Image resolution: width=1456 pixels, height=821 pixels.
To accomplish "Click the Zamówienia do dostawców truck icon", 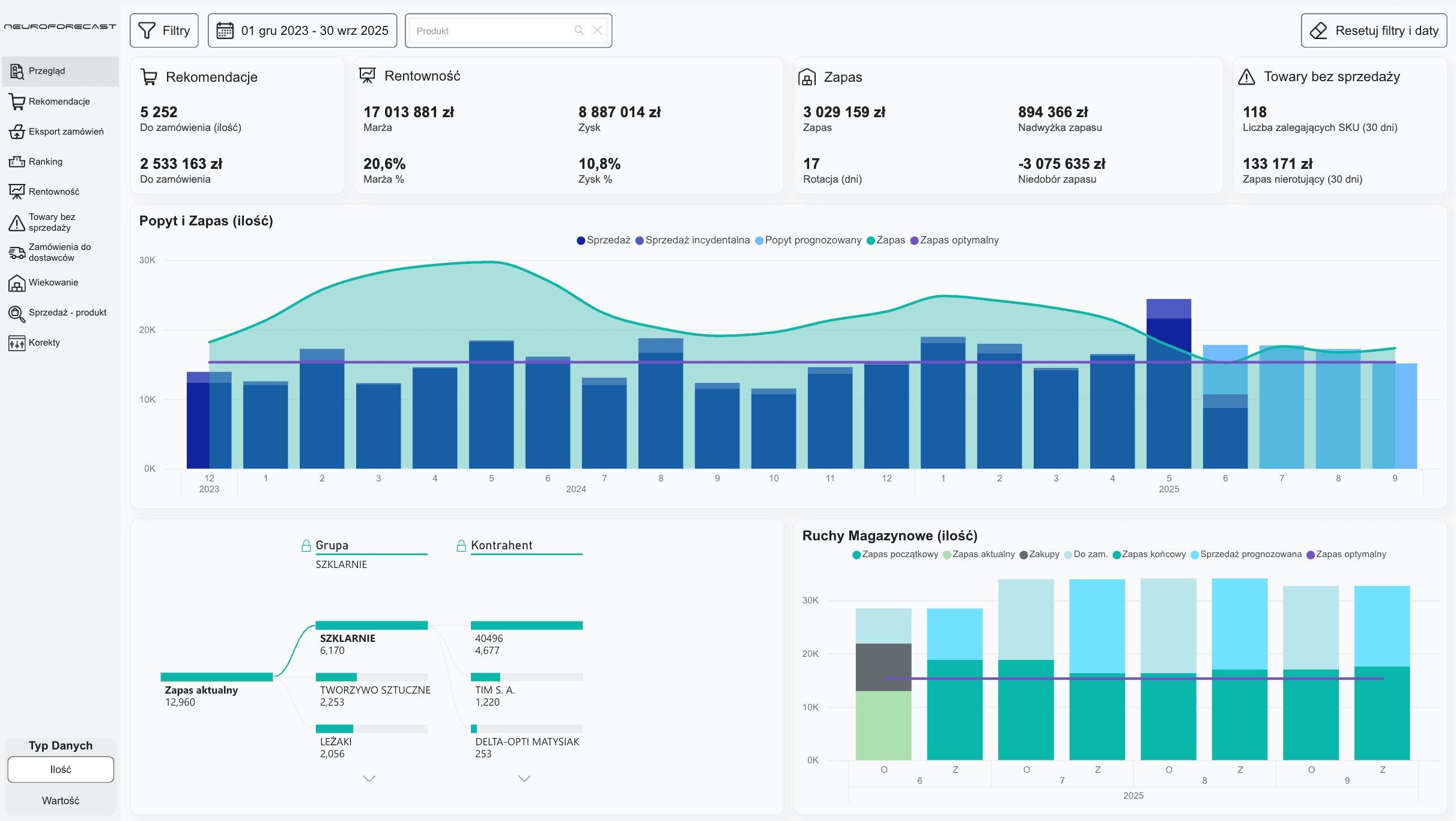I will 17,252.
